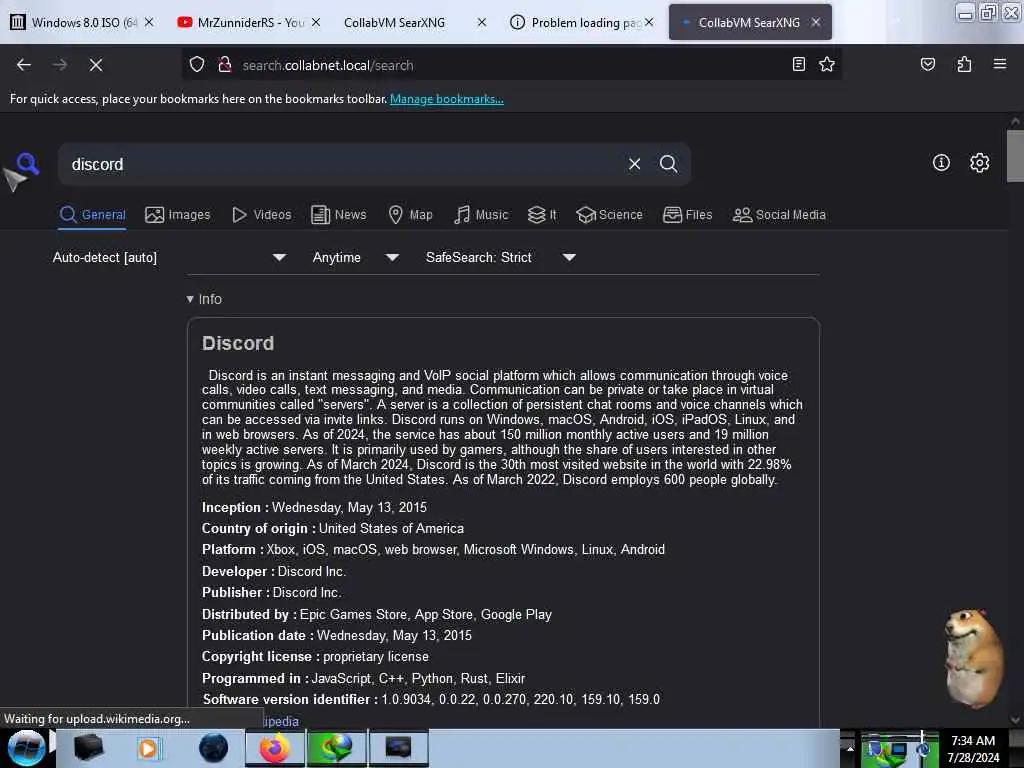The width and height of the screenshot is (1024, 768).
Task: Open Firefox from the taskbar
Action: pyautogui.click(x=275, y=748)
